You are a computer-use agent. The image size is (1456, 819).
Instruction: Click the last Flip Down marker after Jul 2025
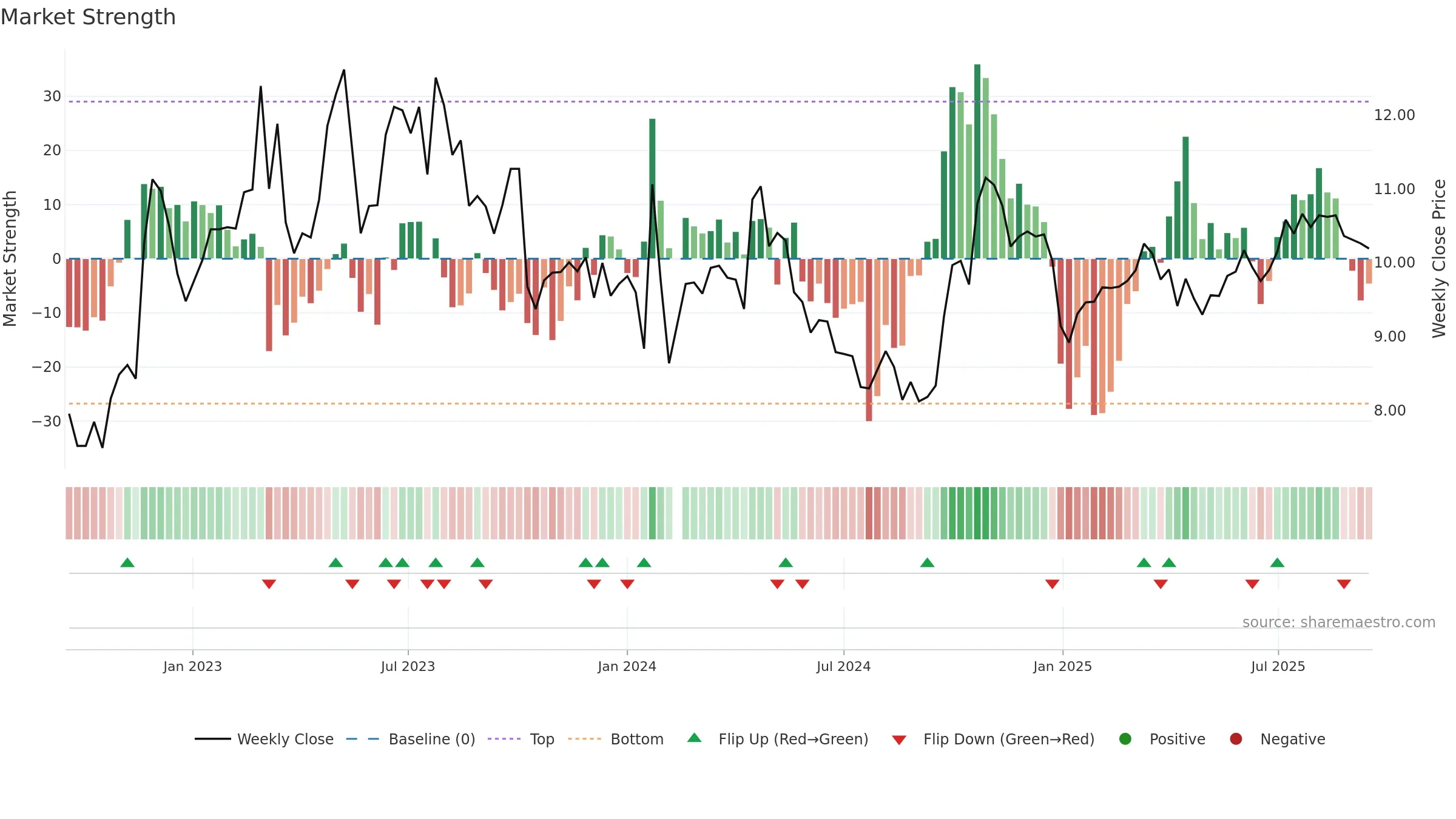pos(1344,584)
